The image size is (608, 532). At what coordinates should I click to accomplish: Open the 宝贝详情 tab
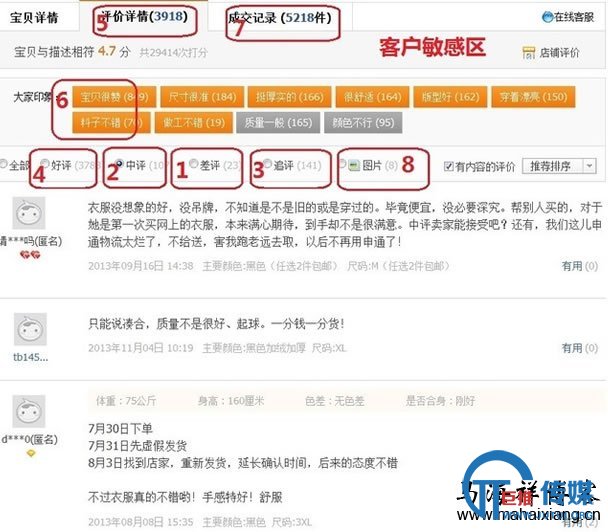coord(34,17)
